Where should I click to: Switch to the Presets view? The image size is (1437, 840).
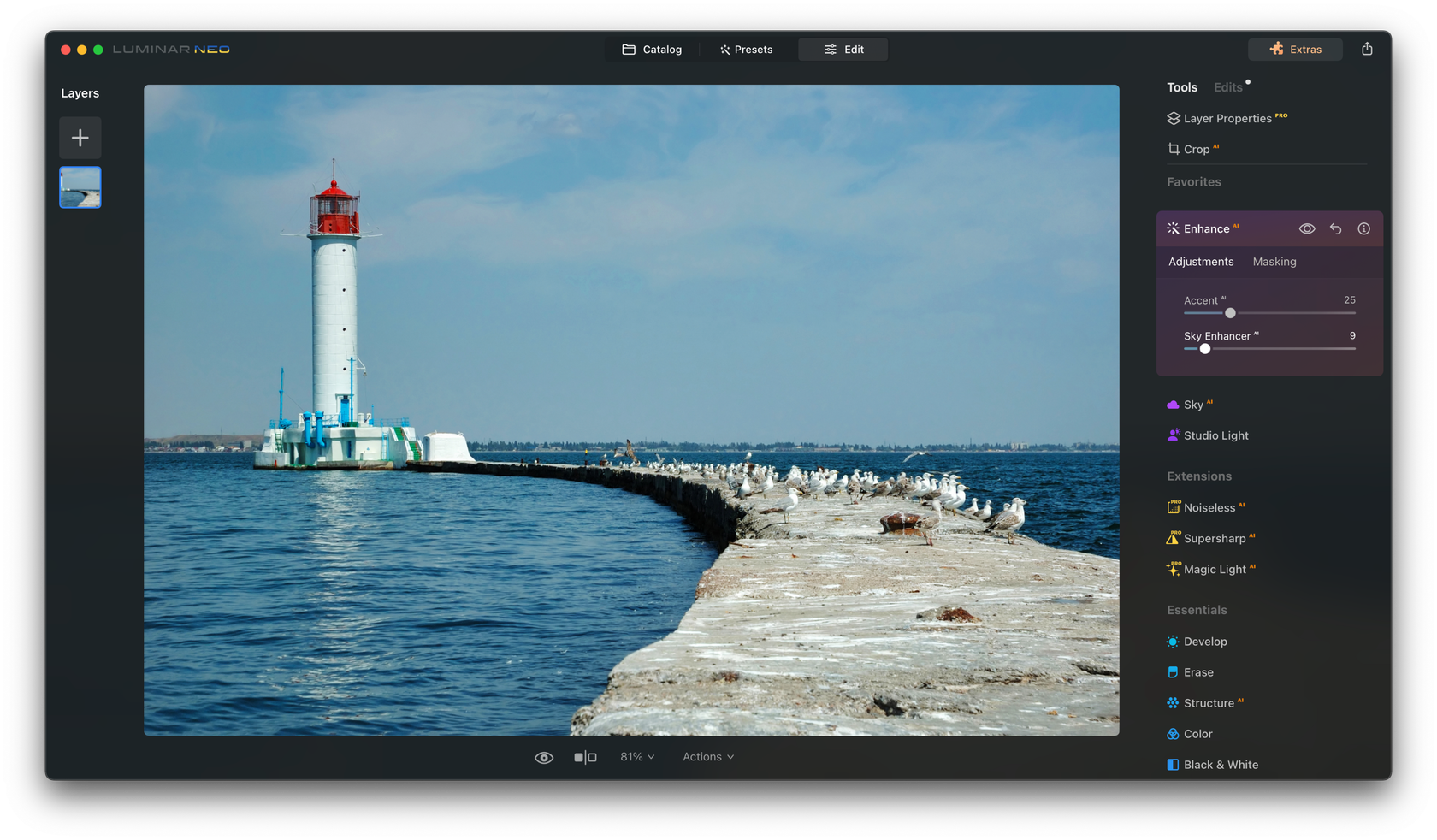tap(745, 49)
